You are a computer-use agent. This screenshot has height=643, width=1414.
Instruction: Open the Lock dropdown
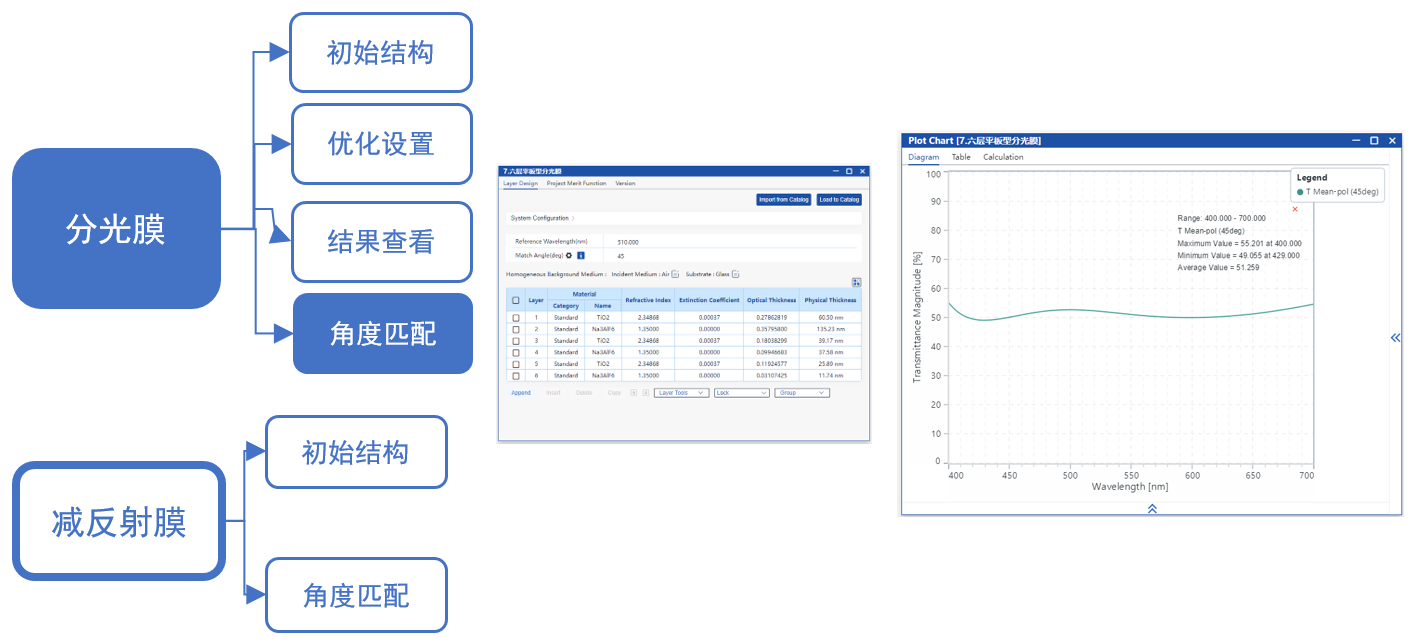(741, 393)
